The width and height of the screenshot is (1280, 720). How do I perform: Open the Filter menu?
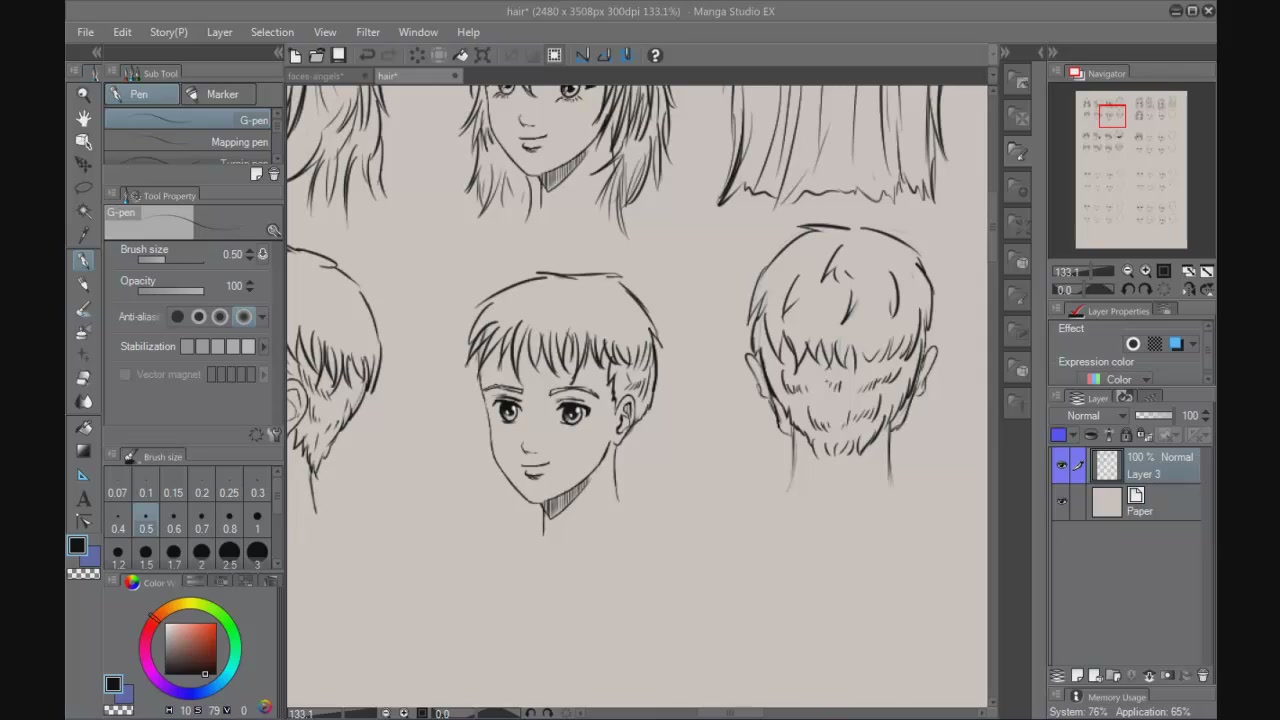pyautogui.click(x=367, y=32)
